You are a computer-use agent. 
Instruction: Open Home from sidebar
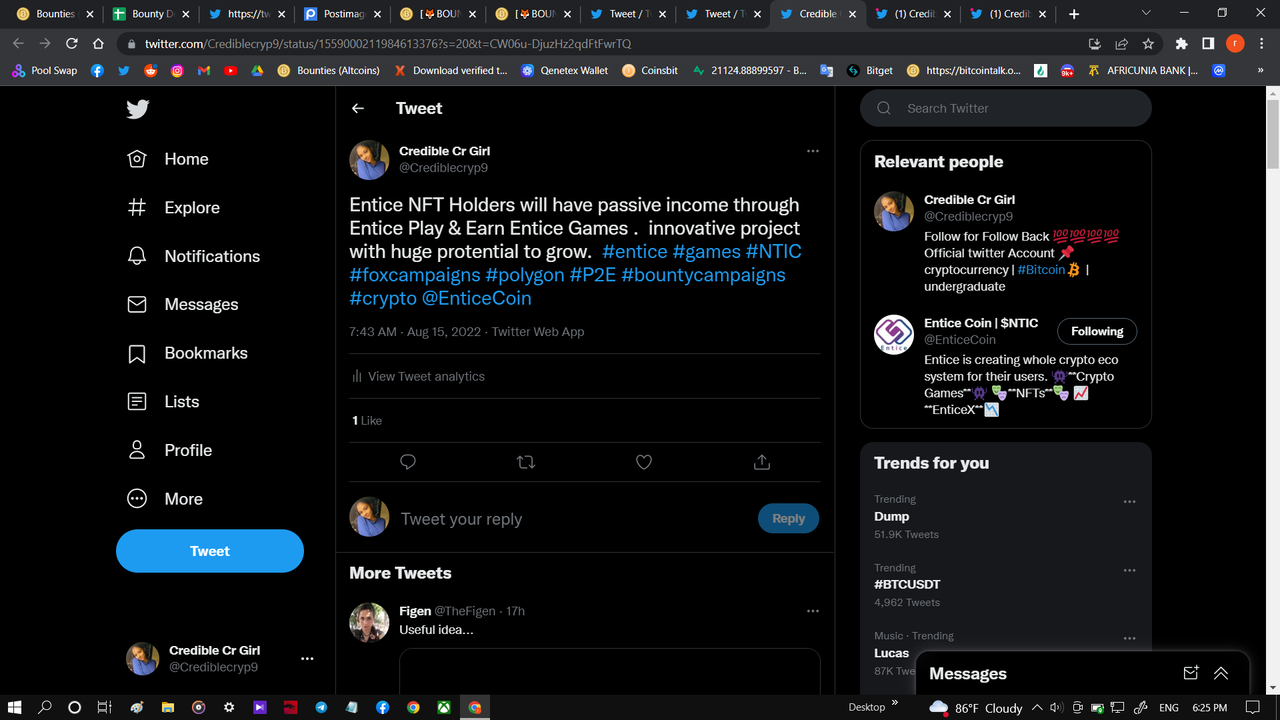coord(168,159)
